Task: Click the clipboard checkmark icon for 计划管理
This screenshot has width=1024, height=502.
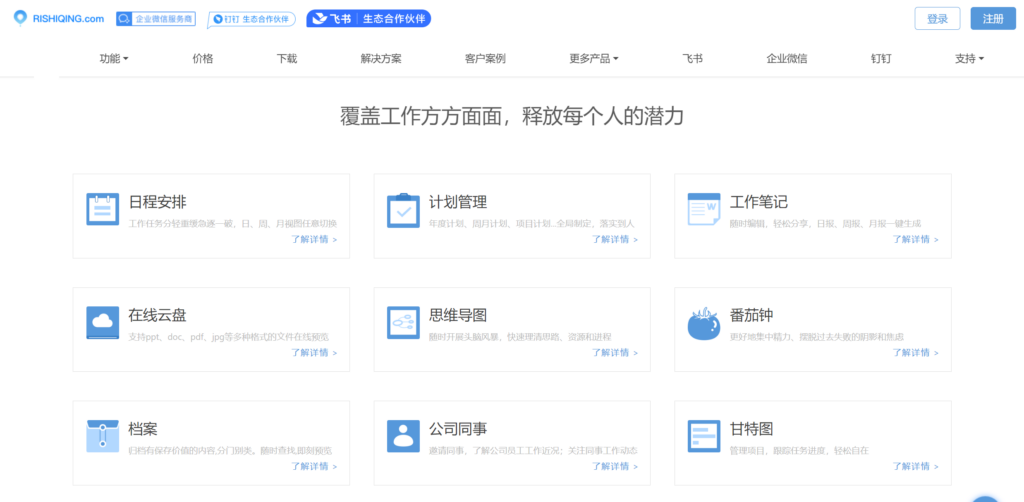Action: [x=403, y=210]
